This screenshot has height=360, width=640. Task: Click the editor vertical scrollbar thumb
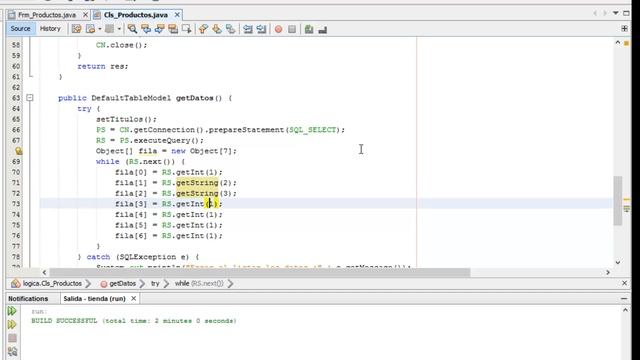tap(618, 200)
